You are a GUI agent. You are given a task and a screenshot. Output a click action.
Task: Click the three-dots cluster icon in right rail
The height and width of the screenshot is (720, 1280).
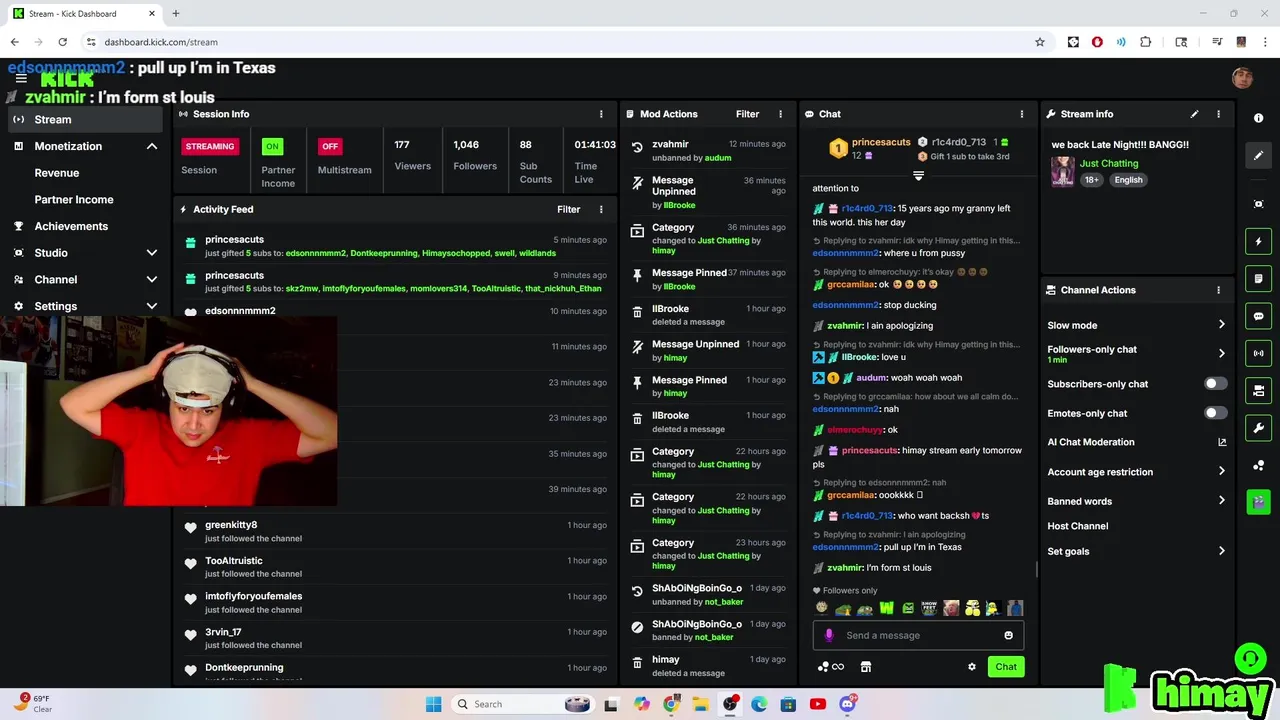1258,465
